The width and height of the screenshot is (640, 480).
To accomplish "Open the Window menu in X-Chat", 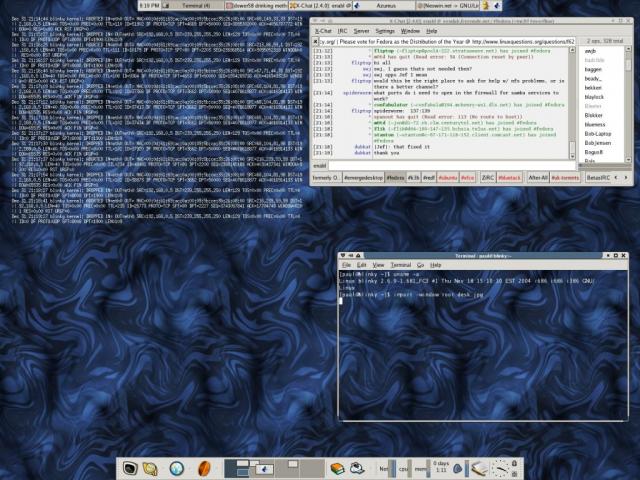I will (410, 31).
